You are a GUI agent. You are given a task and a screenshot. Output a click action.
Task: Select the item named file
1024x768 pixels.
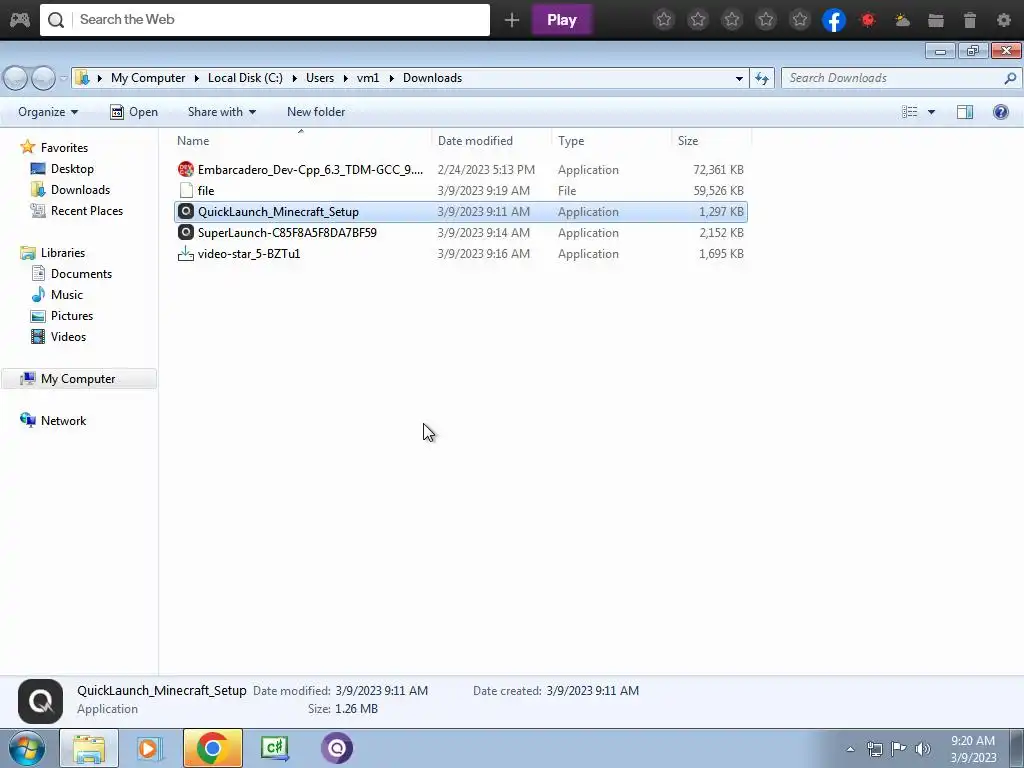point(460,191)
